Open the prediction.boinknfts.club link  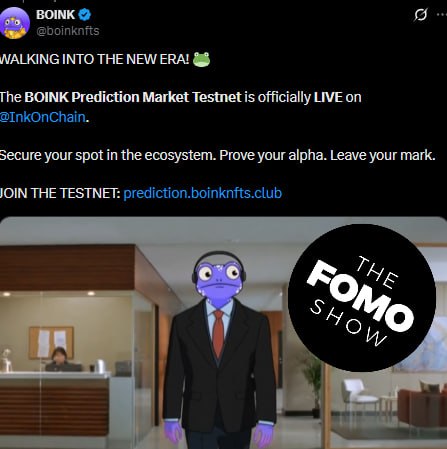(x=203, y=193)
